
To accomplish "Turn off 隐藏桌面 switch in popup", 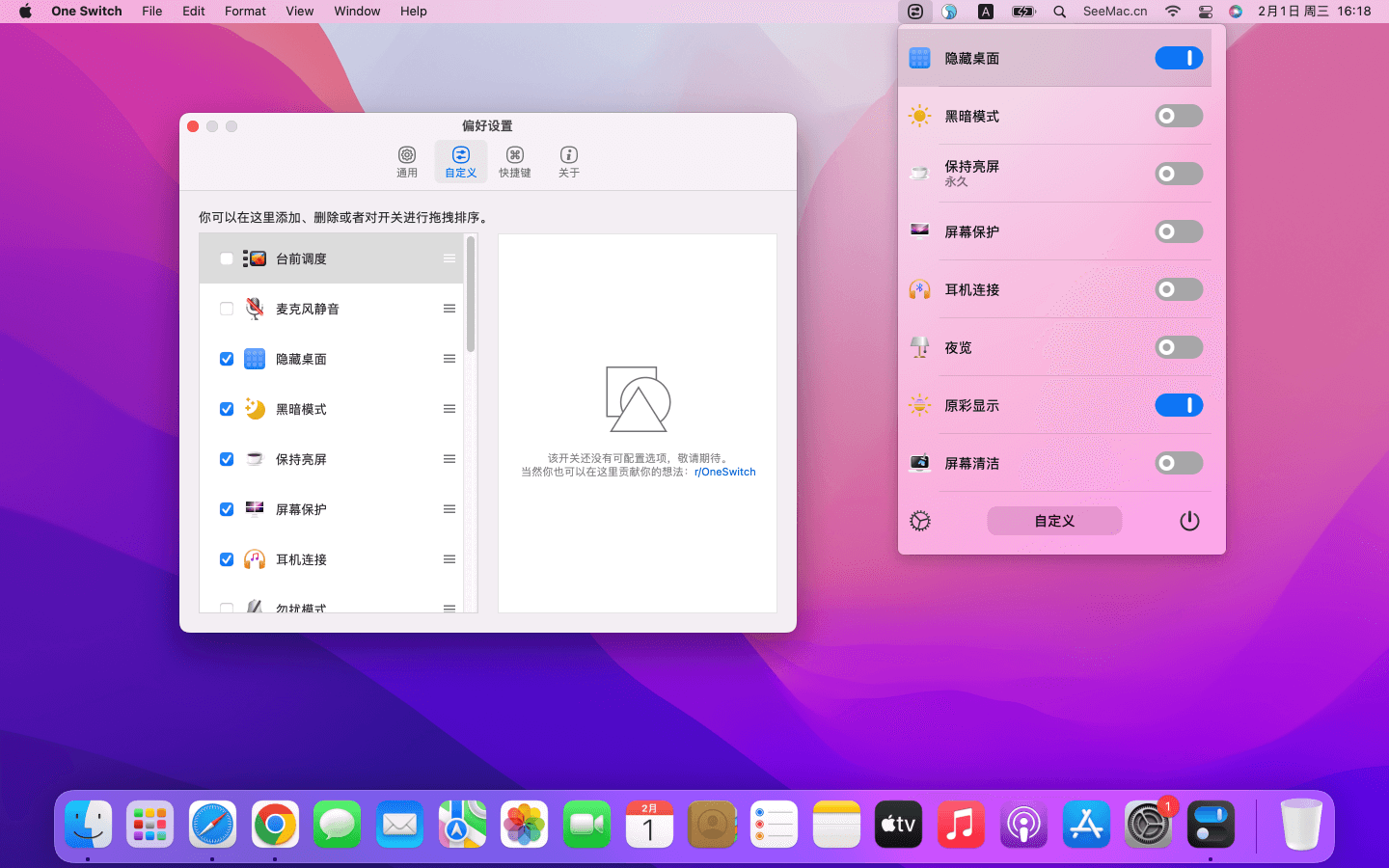I will [x=1178, y=58].
